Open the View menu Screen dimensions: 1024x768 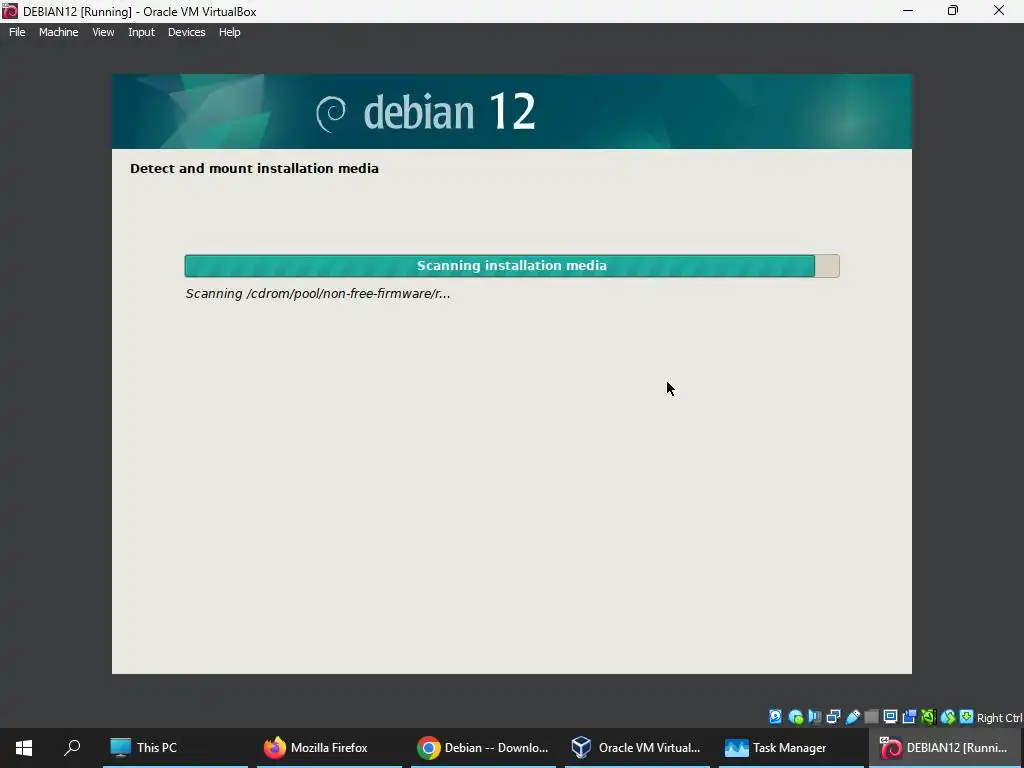(103, 32)
